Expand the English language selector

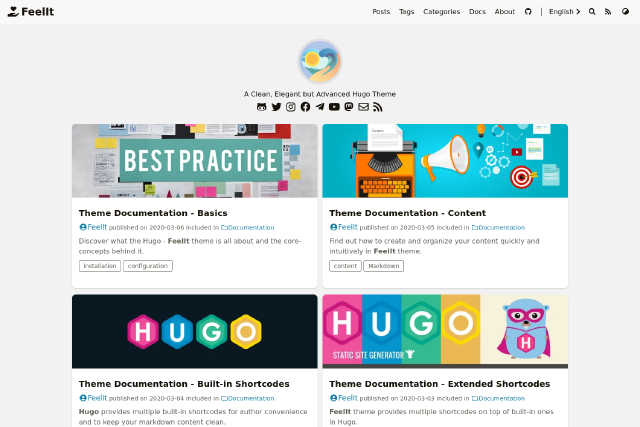point(564,12)
